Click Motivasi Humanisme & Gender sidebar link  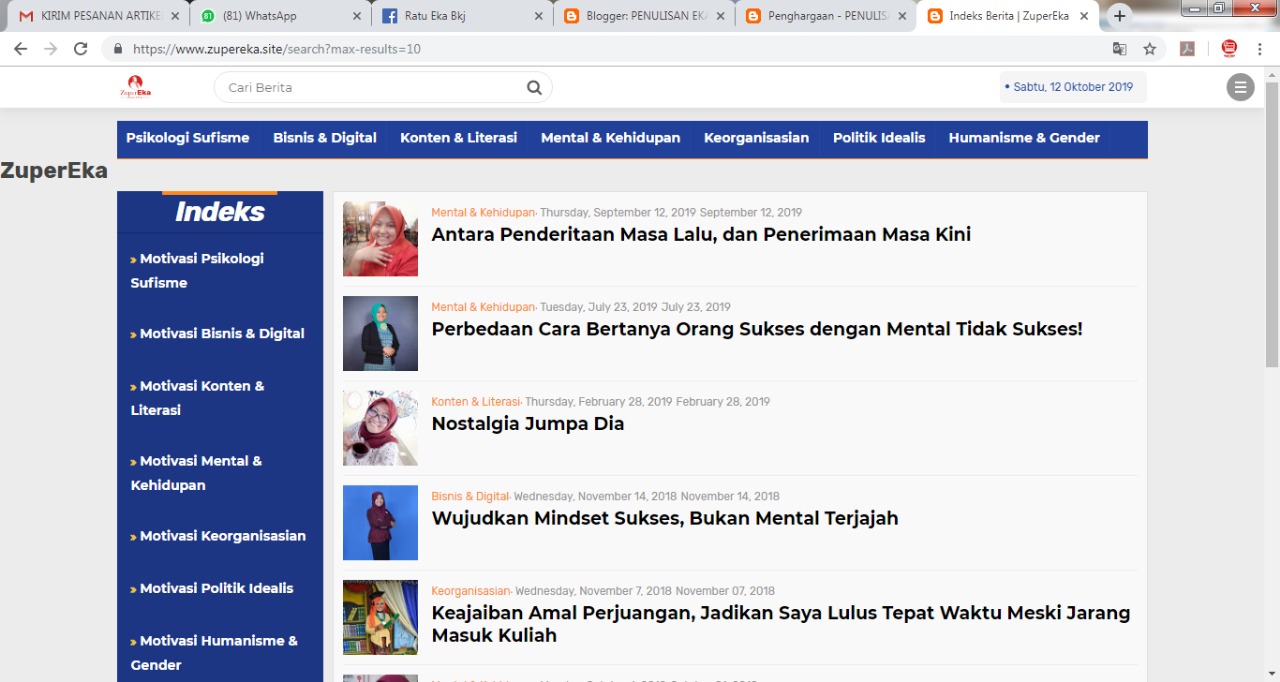click(214, 653)
